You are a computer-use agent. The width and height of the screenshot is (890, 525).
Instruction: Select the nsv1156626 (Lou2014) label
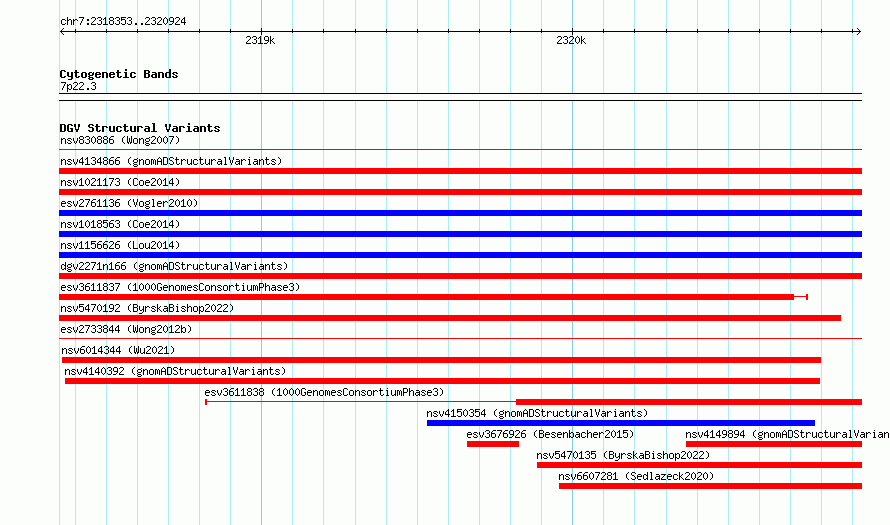[120, 245]
